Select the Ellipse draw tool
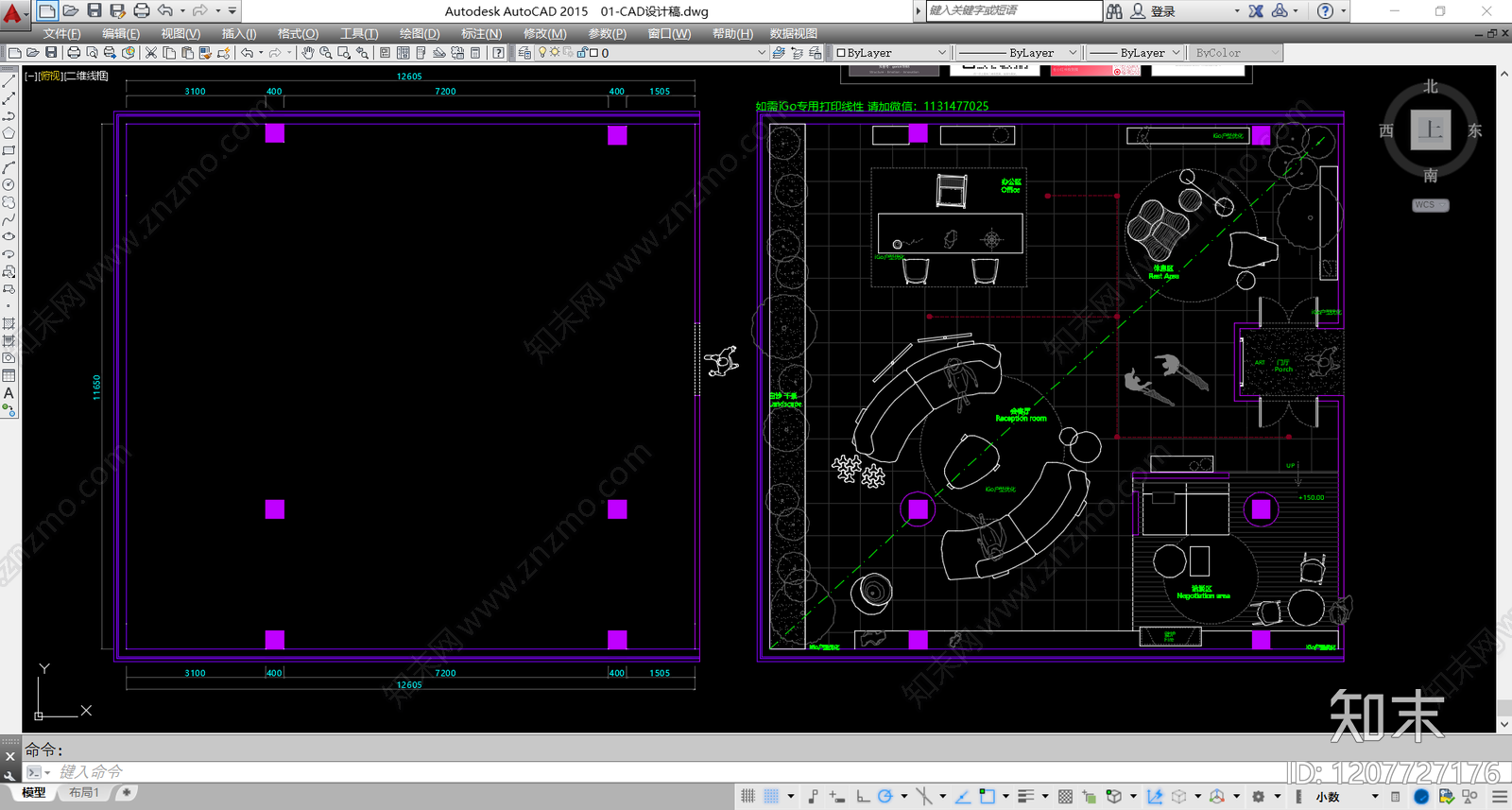 click(x=9, y=236)
